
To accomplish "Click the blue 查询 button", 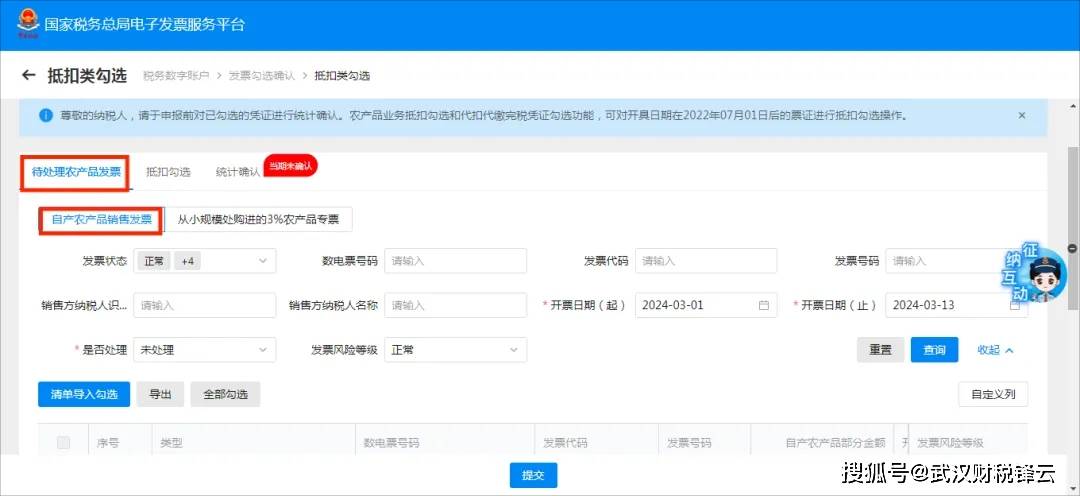I will [934, 350].
